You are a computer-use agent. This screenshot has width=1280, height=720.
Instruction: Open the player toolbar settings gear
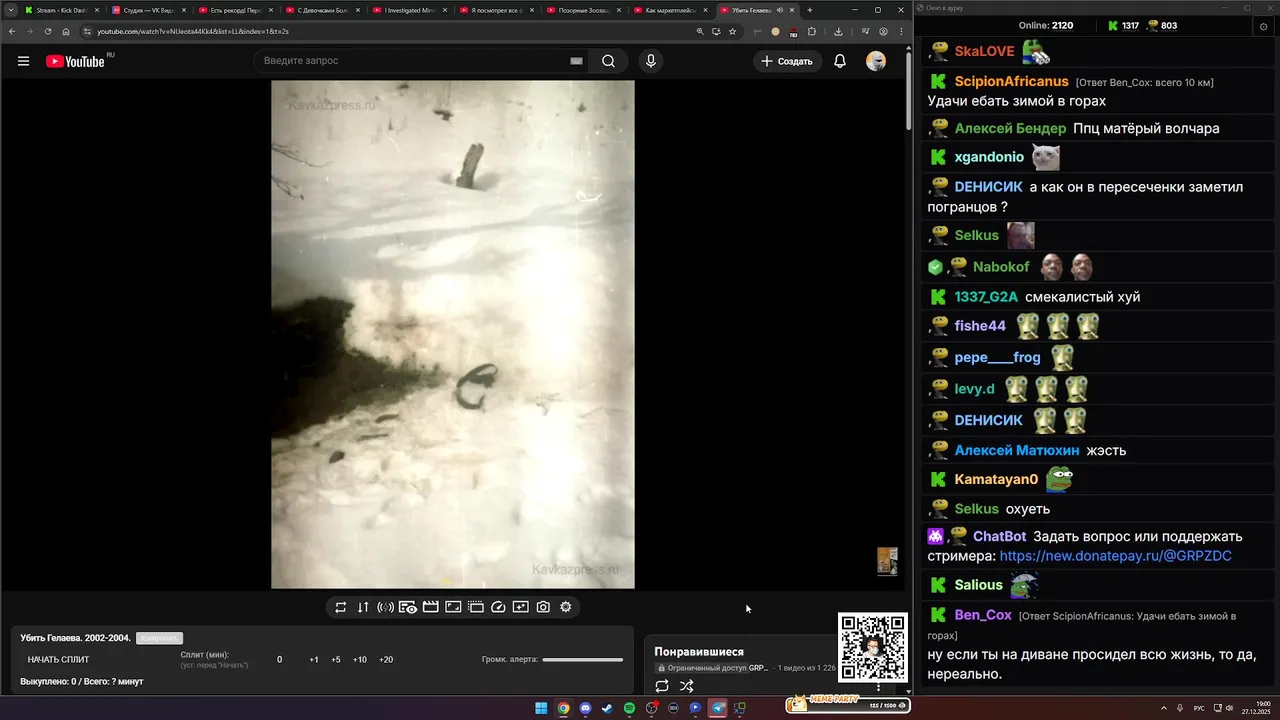pos(566,607)
